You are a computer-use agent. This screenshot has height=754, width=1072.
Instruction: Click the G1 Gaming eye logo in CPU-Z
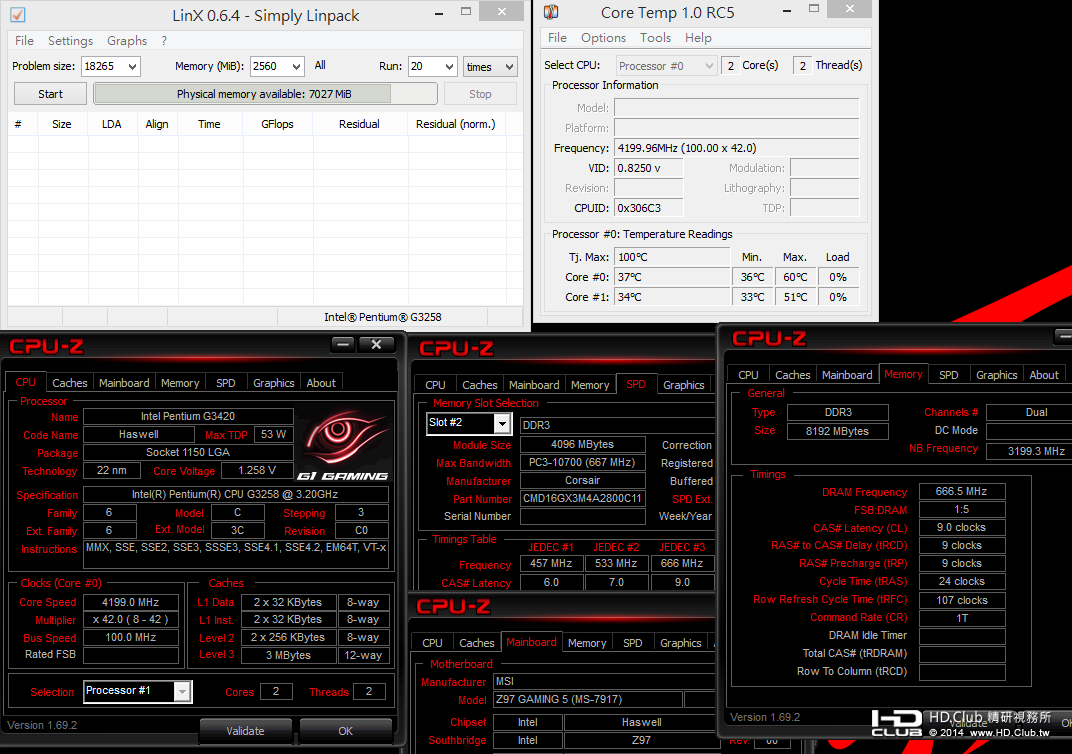coord(343,443)
